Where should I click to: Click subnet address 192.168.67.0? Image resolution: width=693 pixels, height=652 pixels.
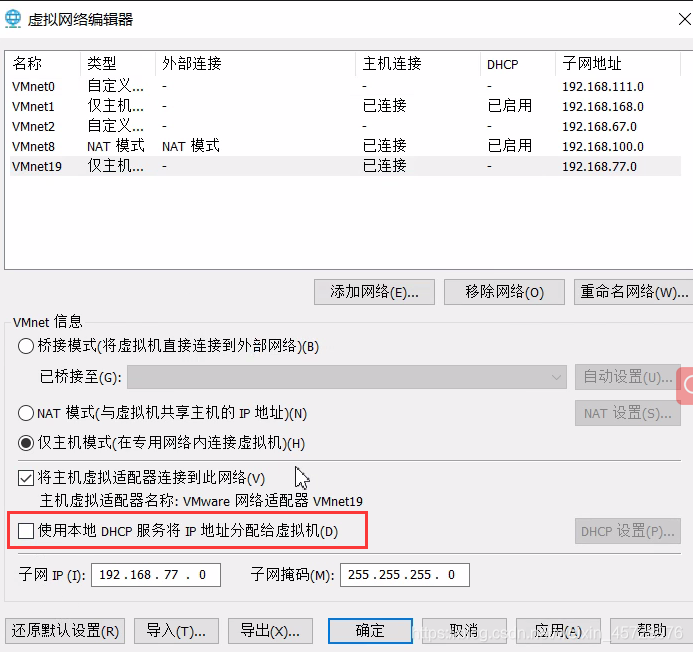coord(599,127)
